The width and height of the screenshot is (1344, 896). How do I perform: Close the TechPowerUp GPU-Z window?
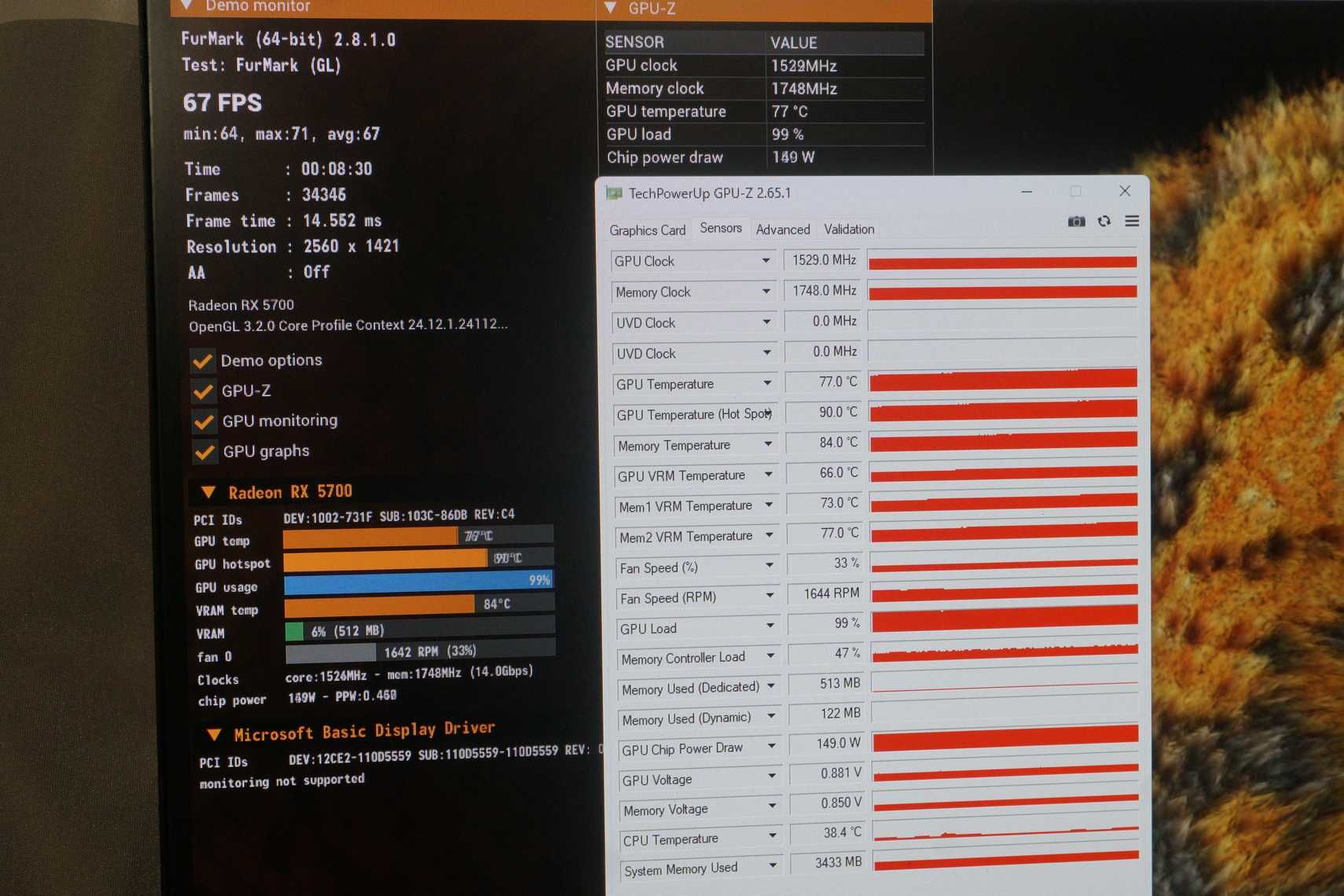(1125, 191)
